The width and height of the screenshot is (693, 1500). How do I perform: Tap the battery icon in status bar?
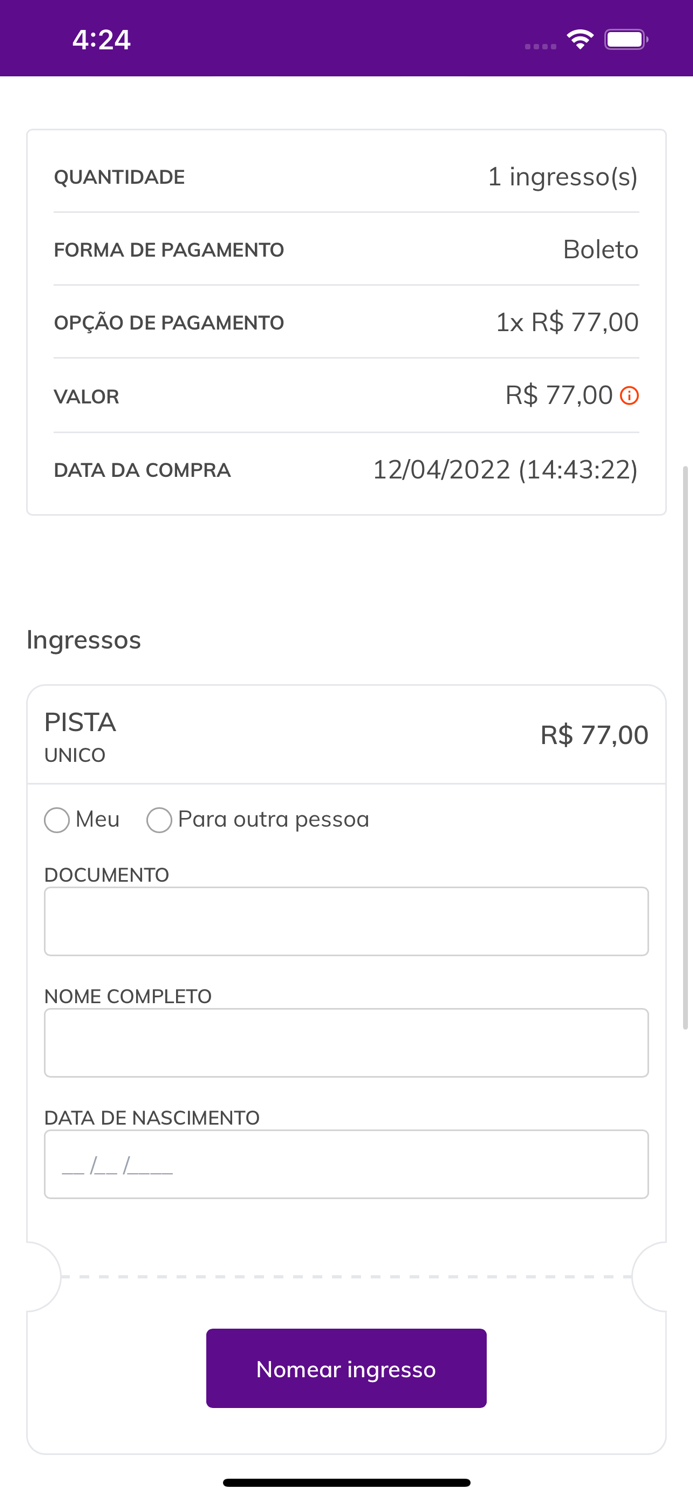[x=625, y=40]
